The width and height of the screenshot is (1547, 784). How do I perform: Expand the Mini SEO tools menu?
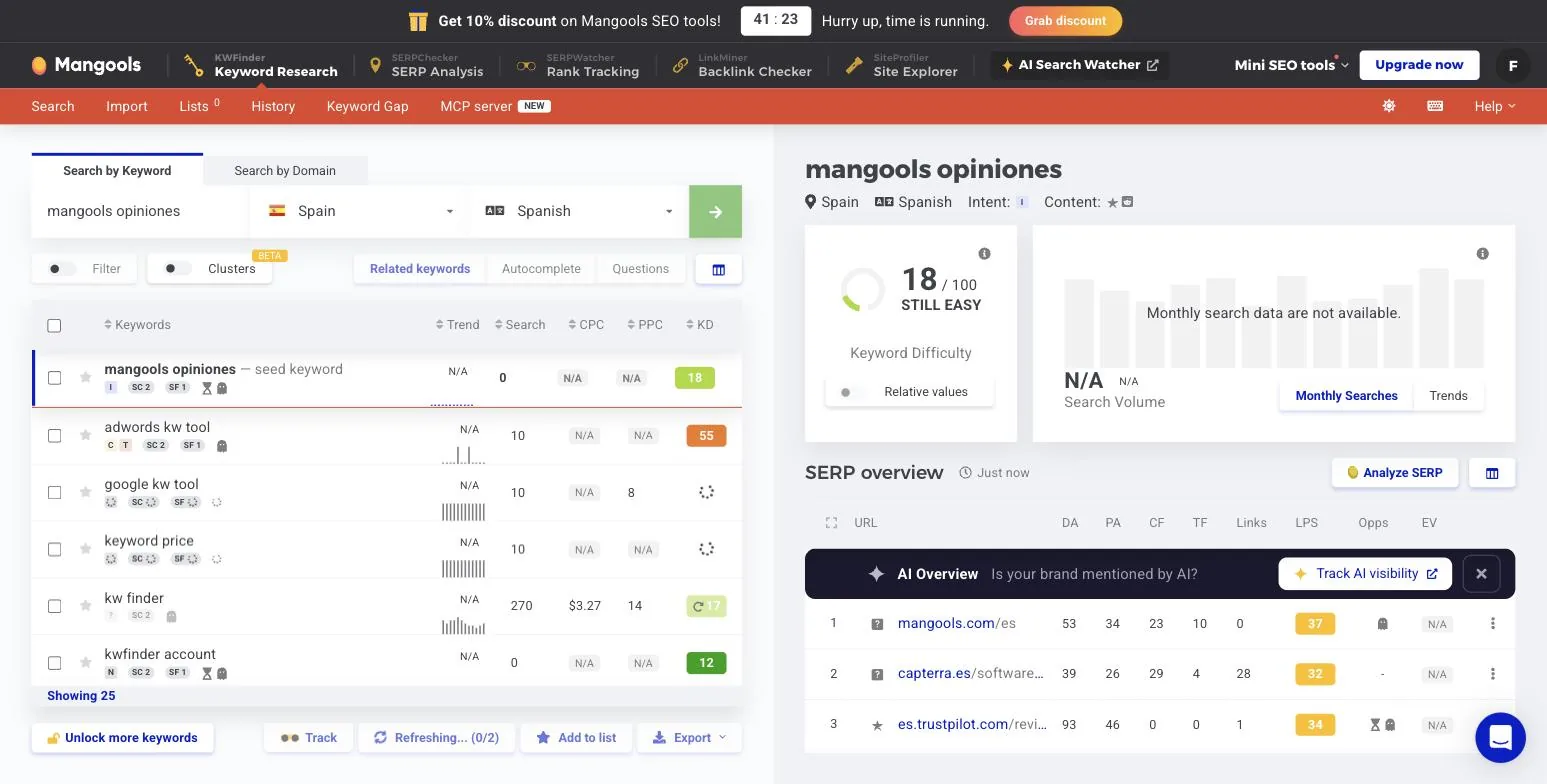1291,65
